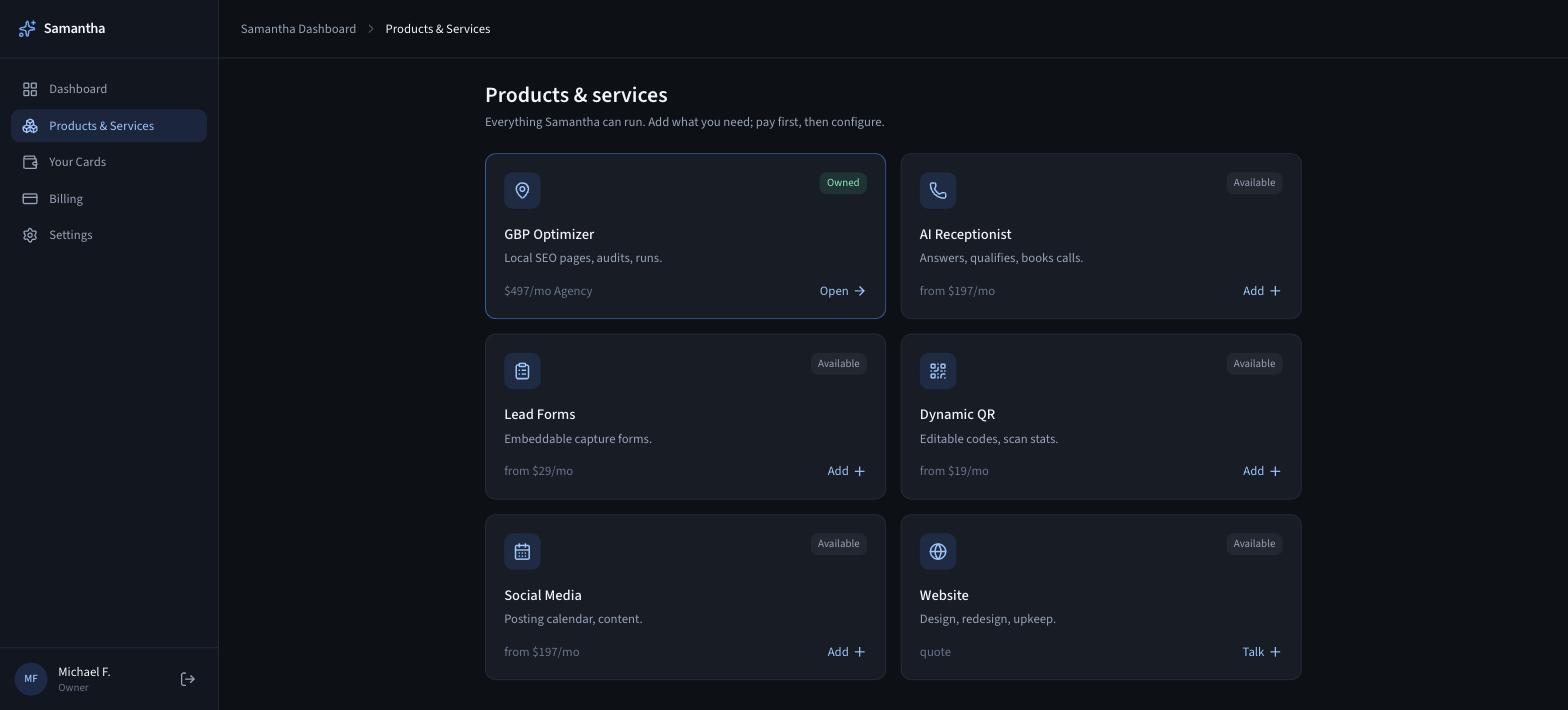Add the Lead Forms product
Viewport: 1568px width, 710px height.
(846, 471)
